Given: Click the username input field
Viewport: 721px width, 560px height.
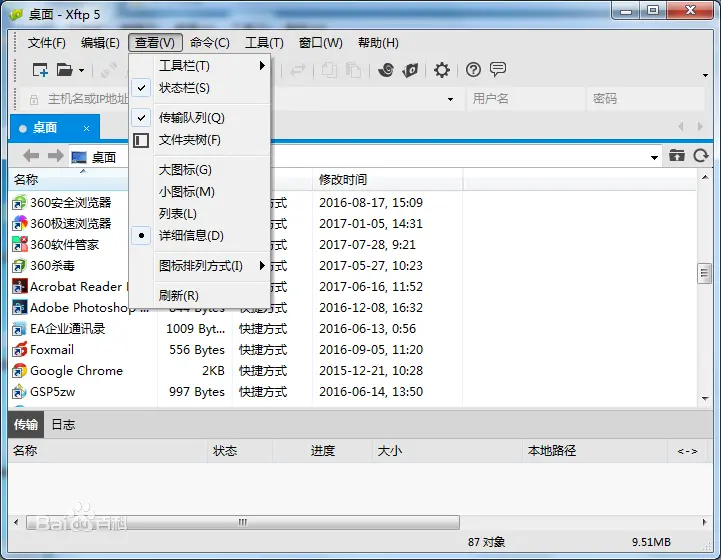Looking at the screenshot, I should click(525, 99).
